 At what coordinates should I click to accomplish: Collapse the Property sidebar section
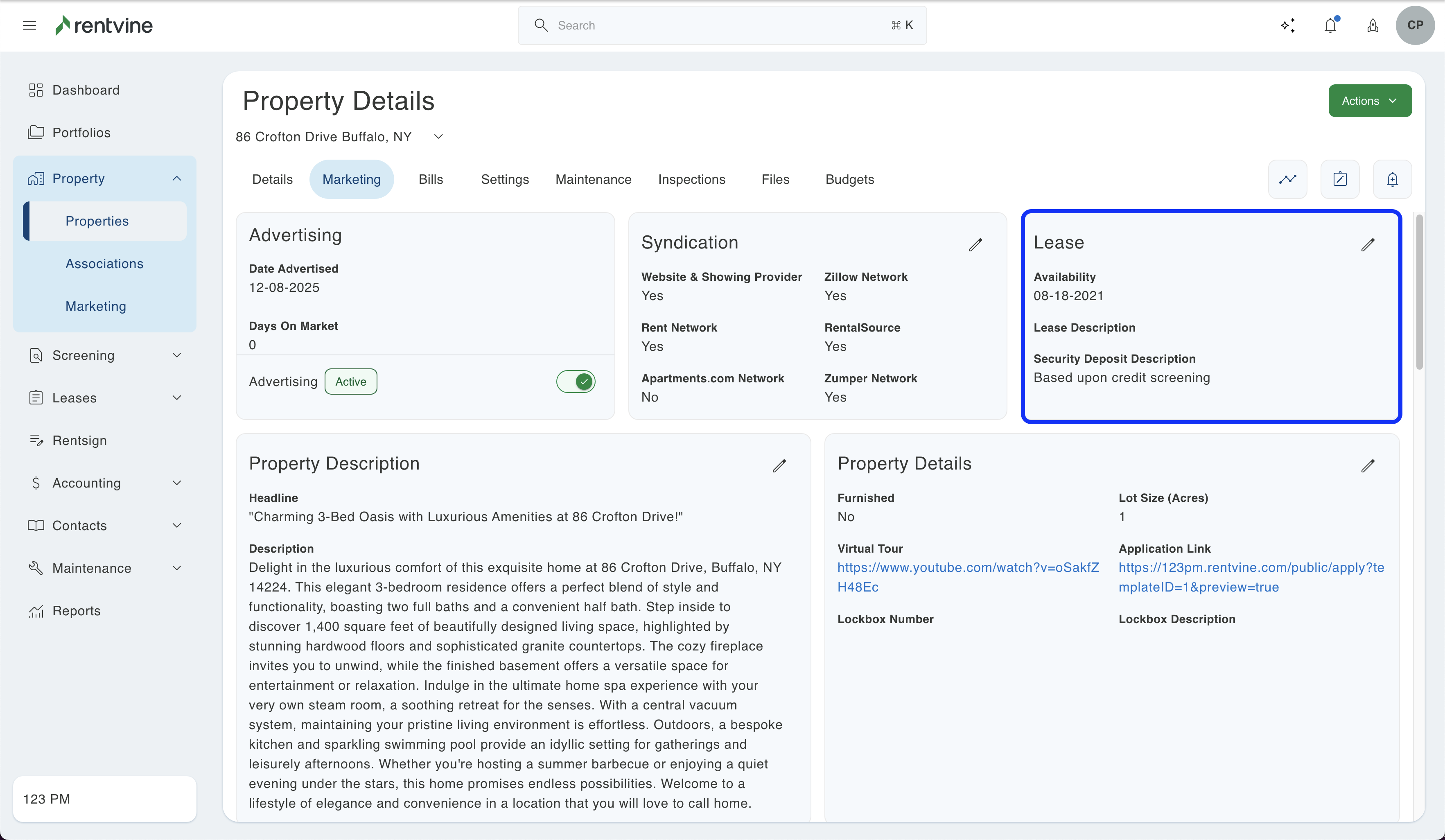tap(176, 178)
